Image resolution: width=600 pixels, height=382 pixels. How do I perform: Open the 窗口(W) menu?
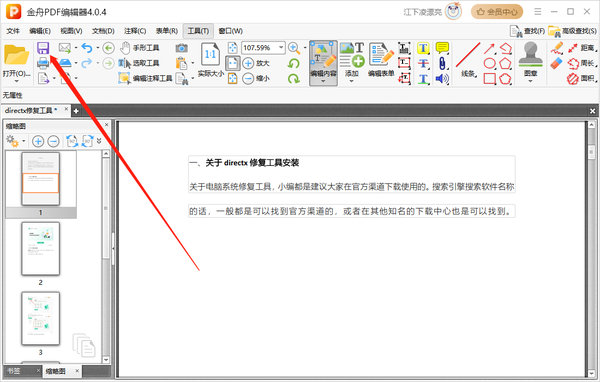point(230,31)
